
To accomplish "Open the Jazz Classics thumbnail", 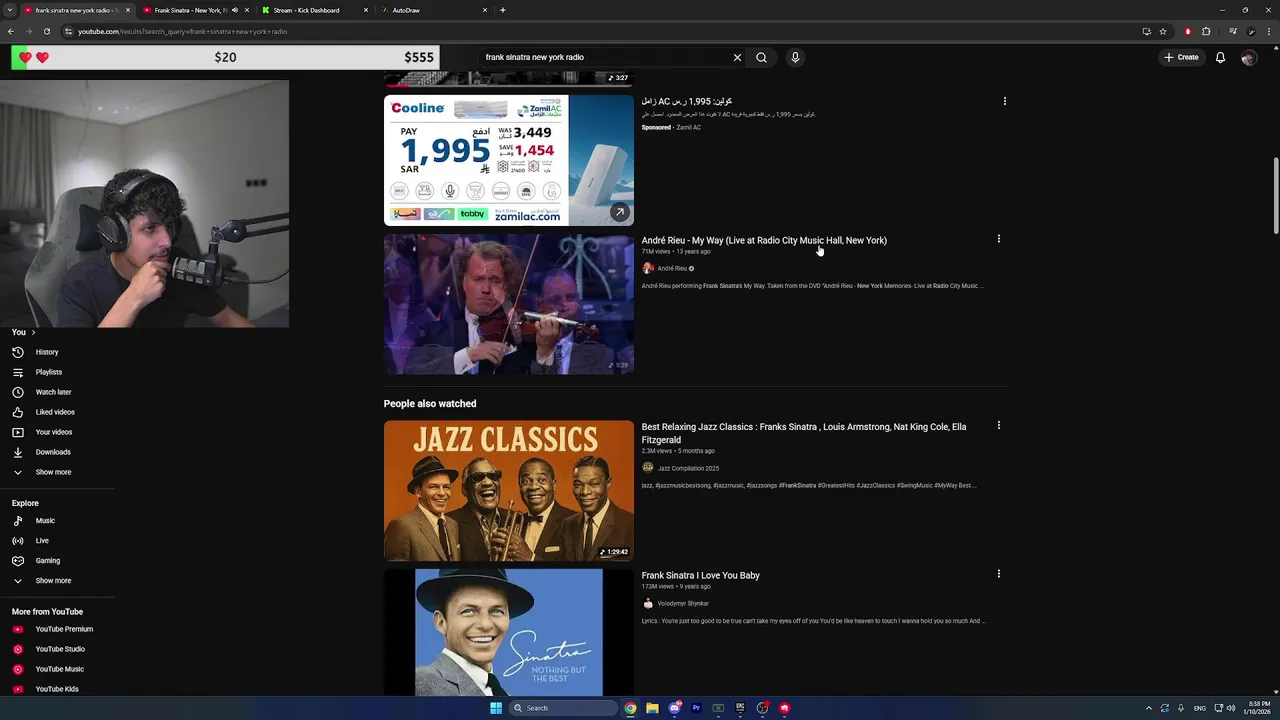I will click(509, 490).
